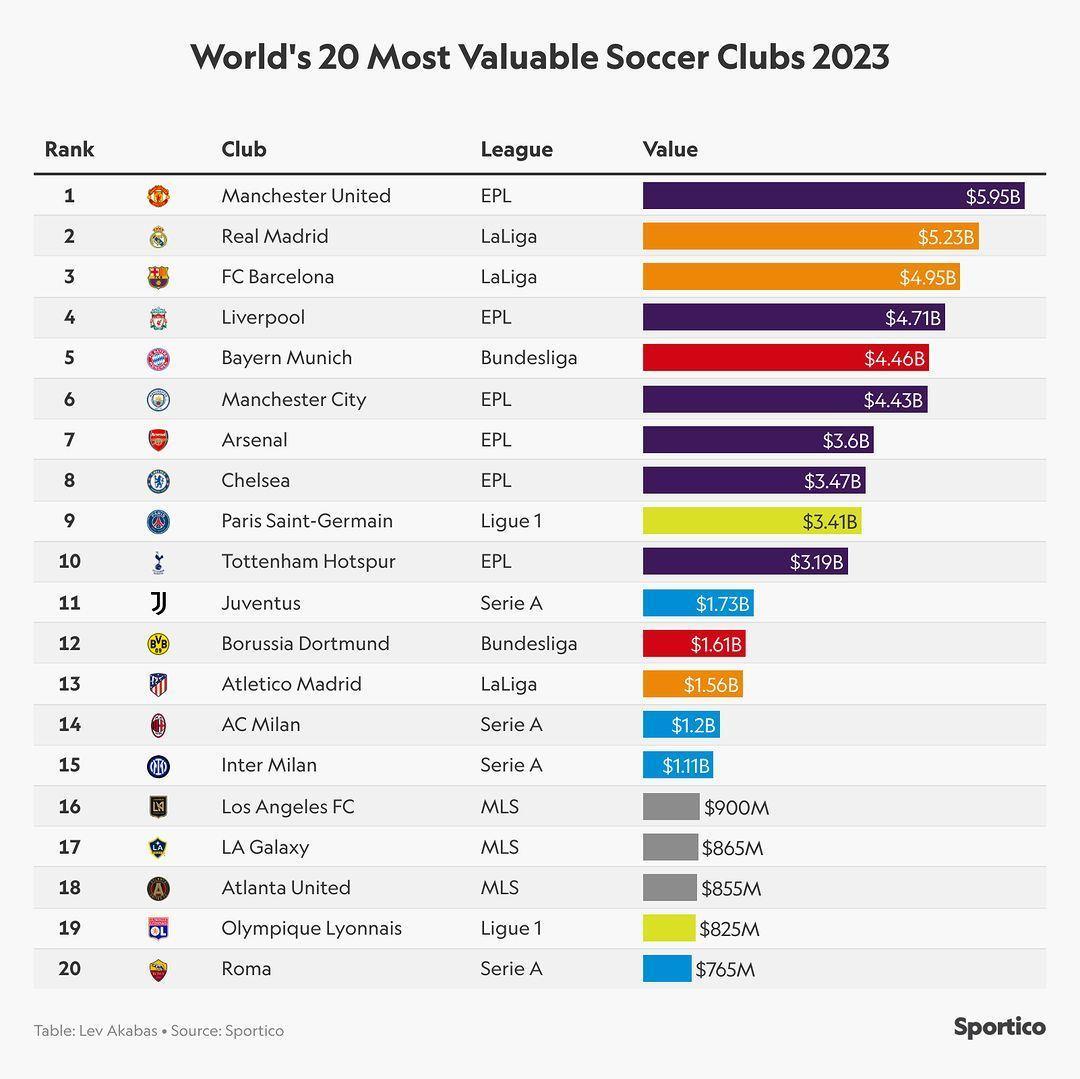Click the Roma crest icon
1080x1079 pixels.
click(158, 970)
